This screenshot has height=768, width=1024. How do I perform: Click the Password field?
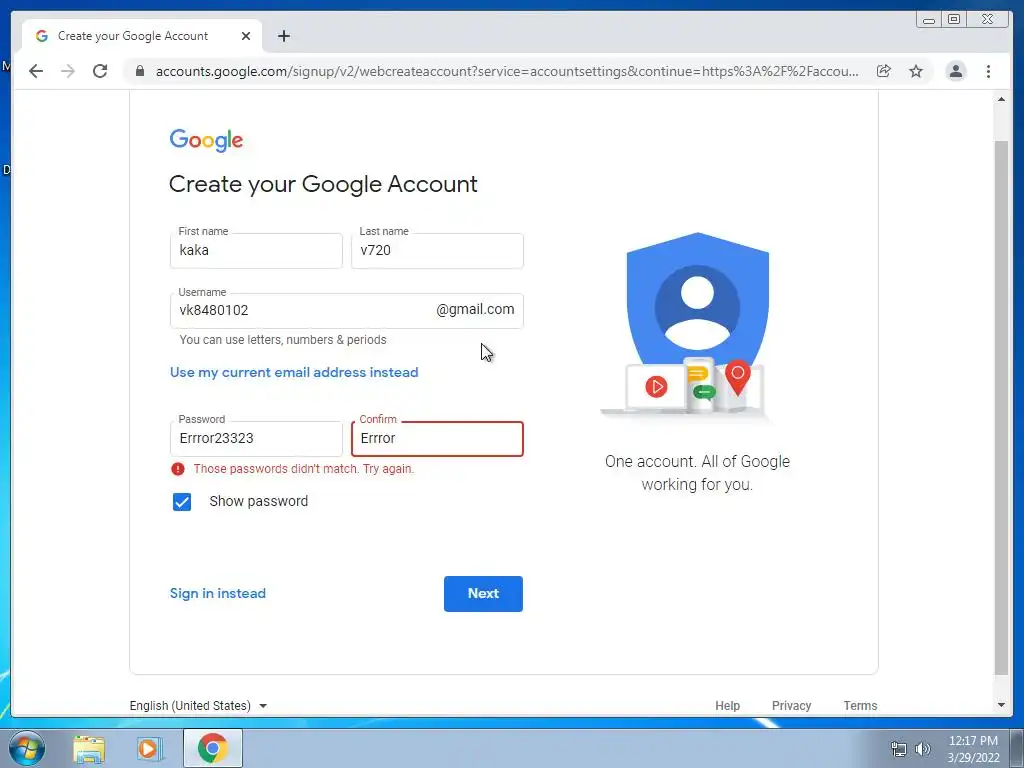(x=256, y=439)
